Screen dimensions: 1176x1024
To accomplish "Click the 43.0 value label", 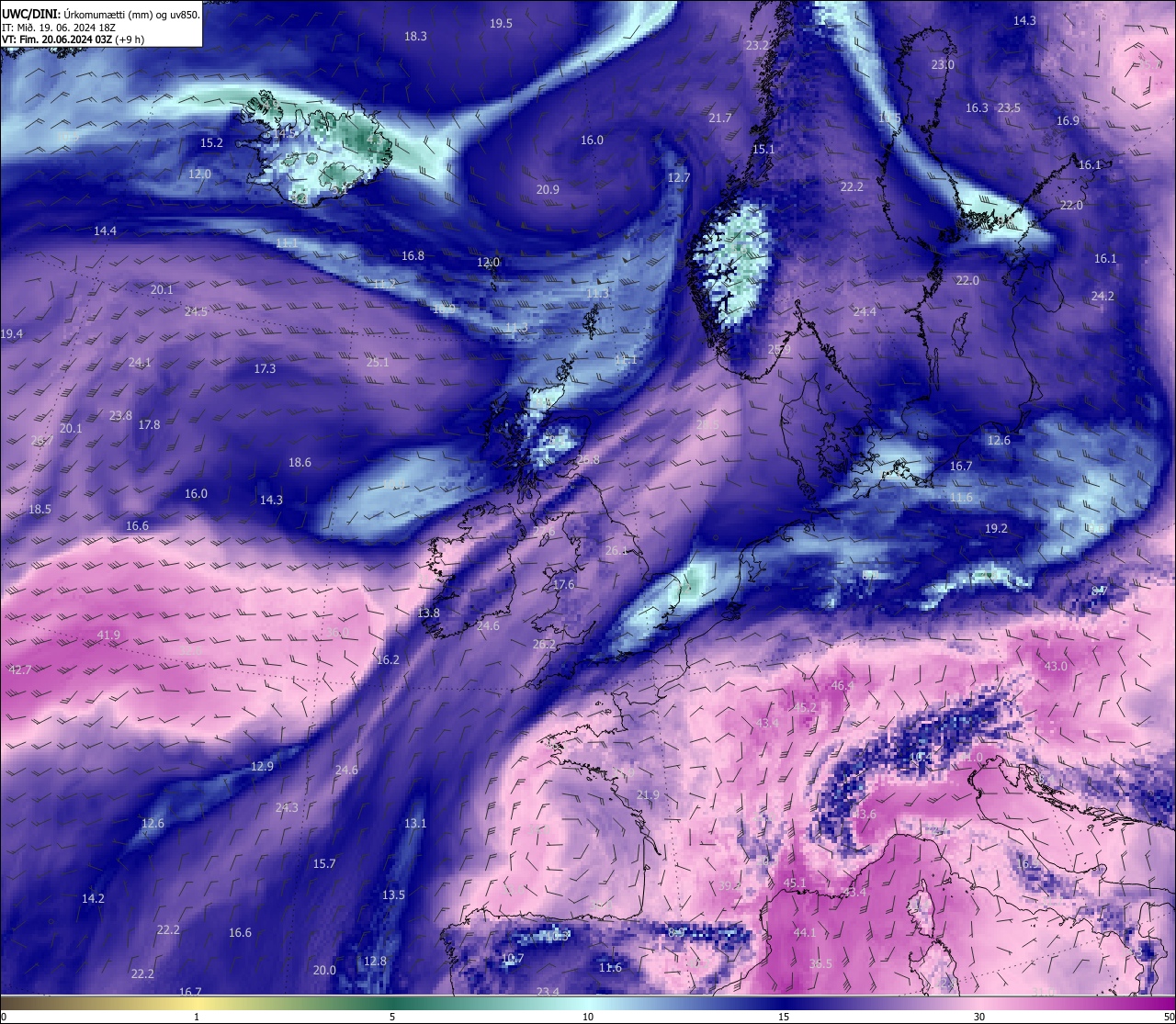I will tap(1056, 667).
